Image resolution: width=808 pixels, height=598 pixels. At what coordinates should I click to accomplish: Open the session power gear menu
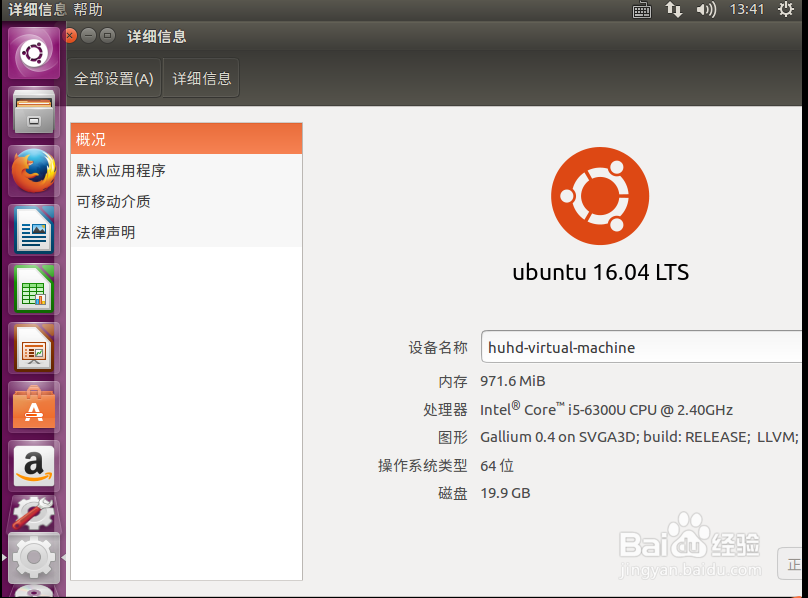[786, 9]
